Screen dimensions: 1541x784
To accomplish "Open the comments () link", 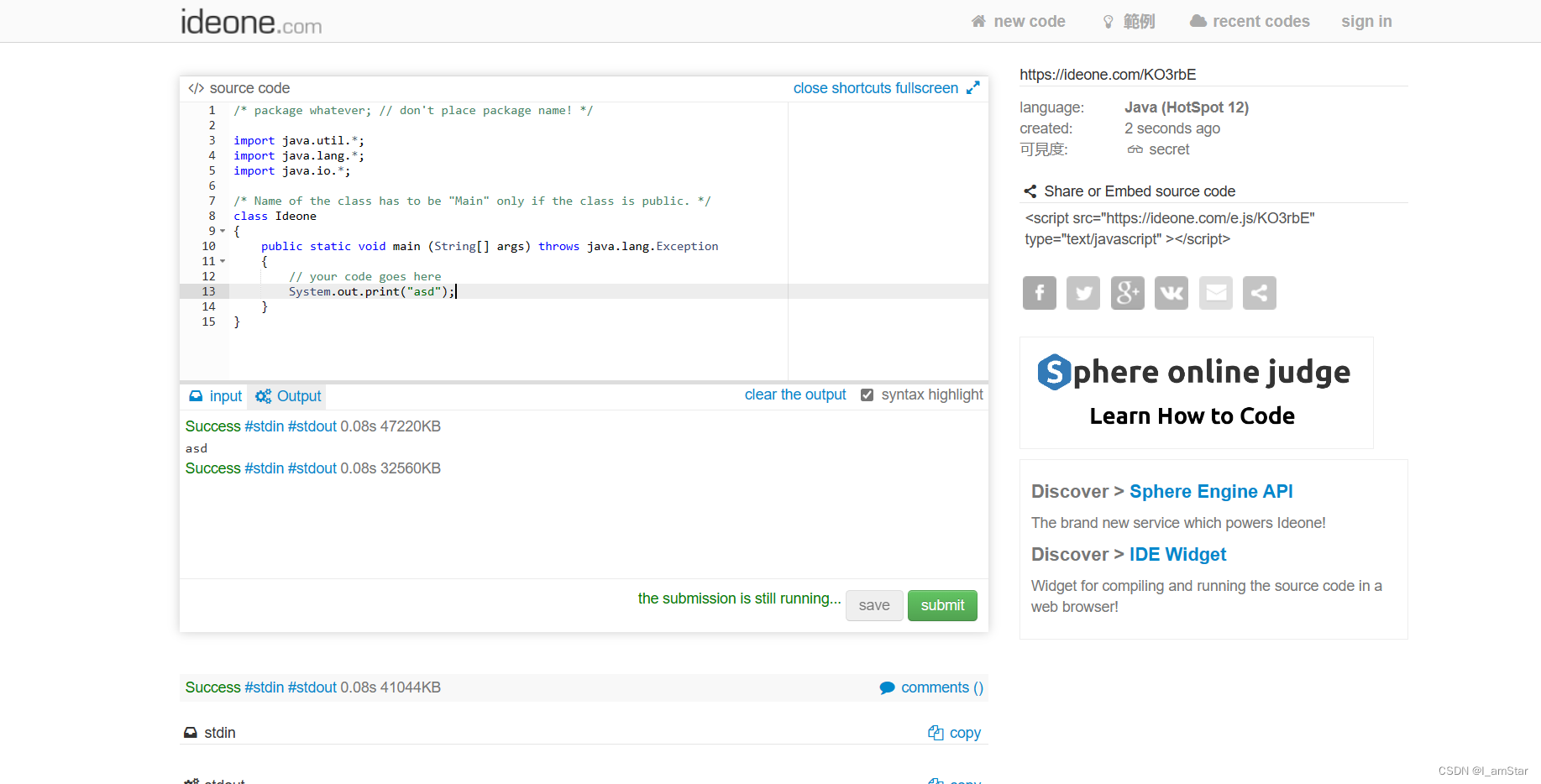I will 931,687.
